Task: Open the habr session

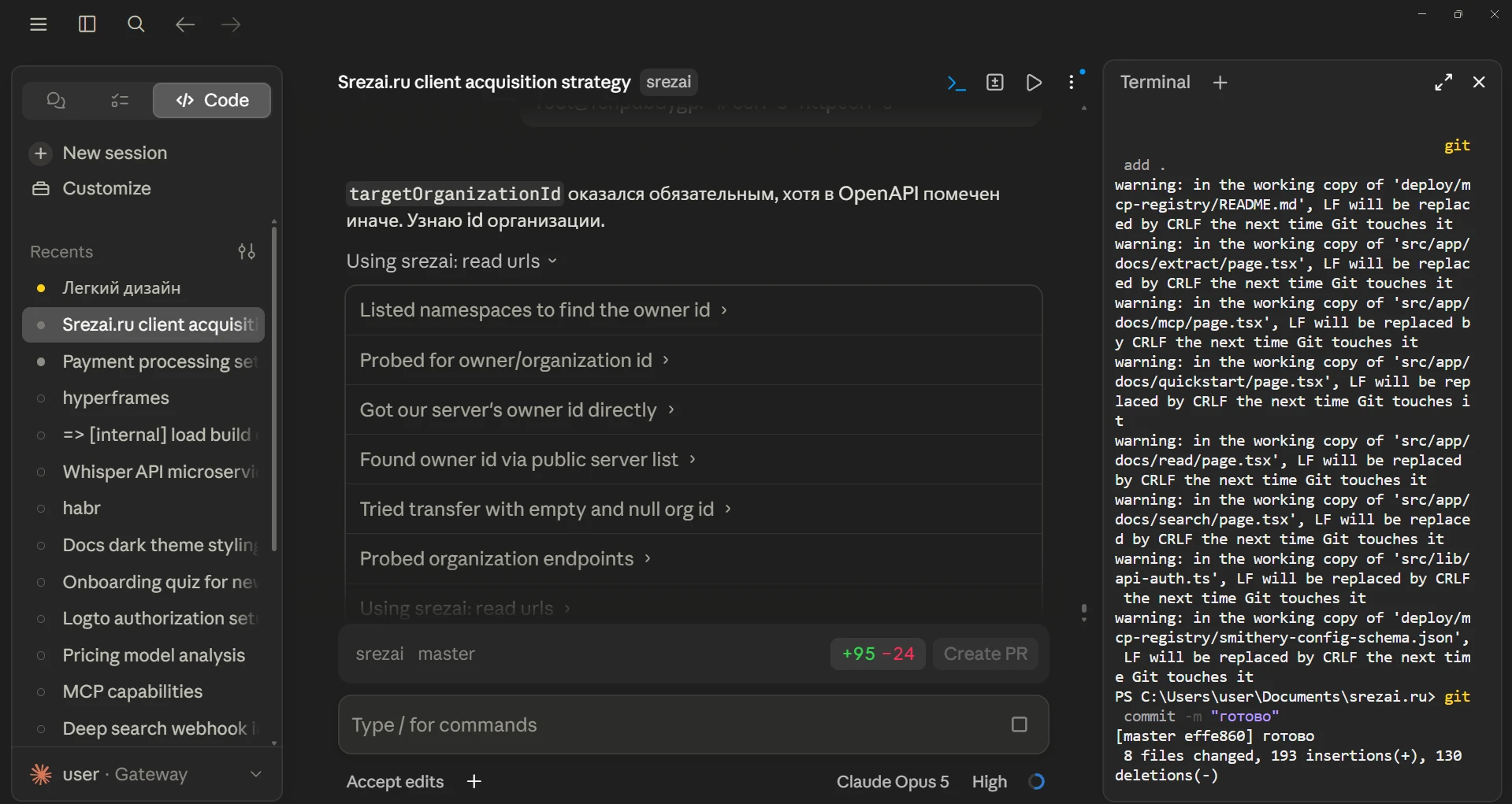Action: click(x=143, y=508)
